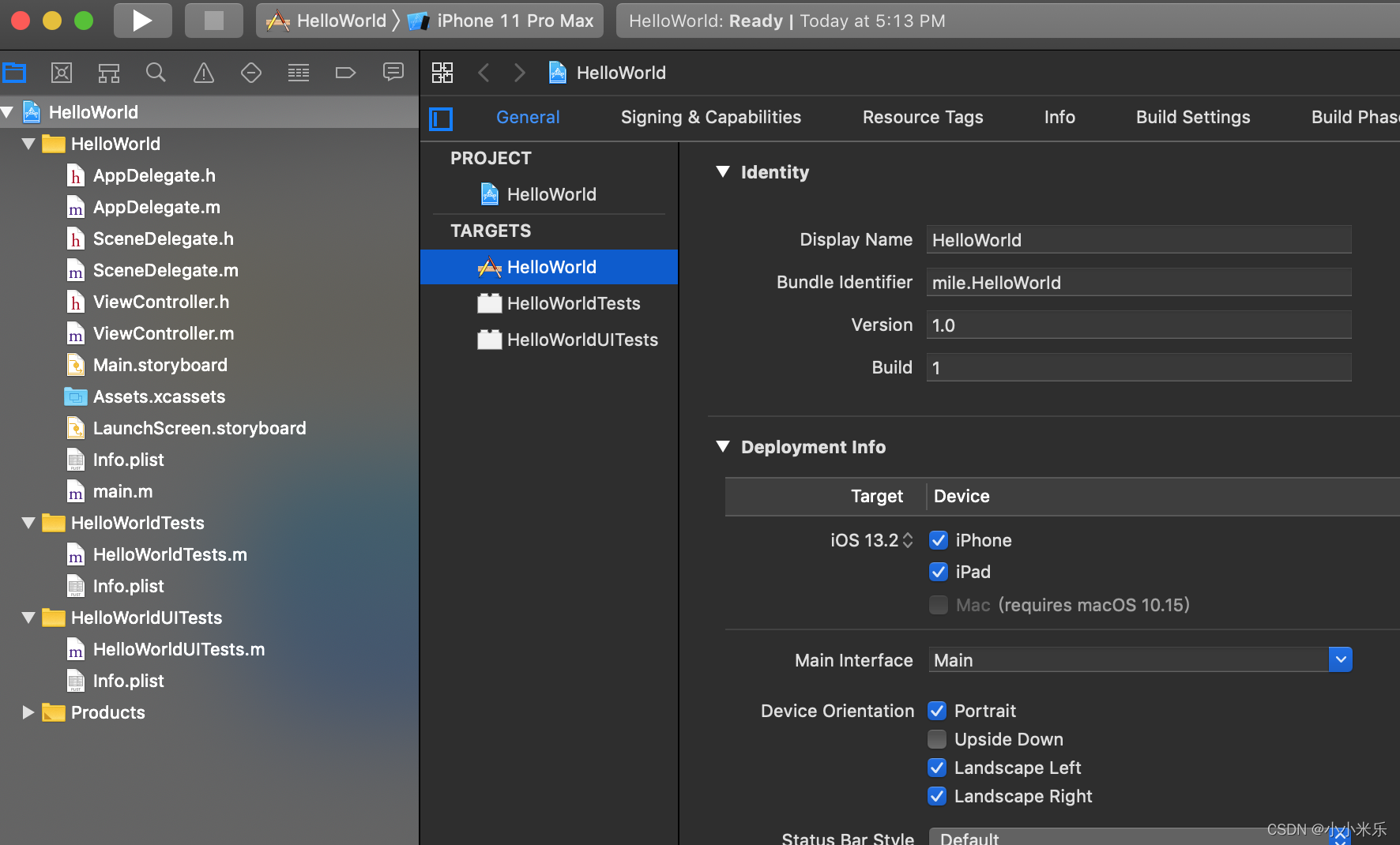The height and width of the screenshot is (845, 1400).
Task: Uncheck the iPad device checkbox
Action: tap(939, 572)
